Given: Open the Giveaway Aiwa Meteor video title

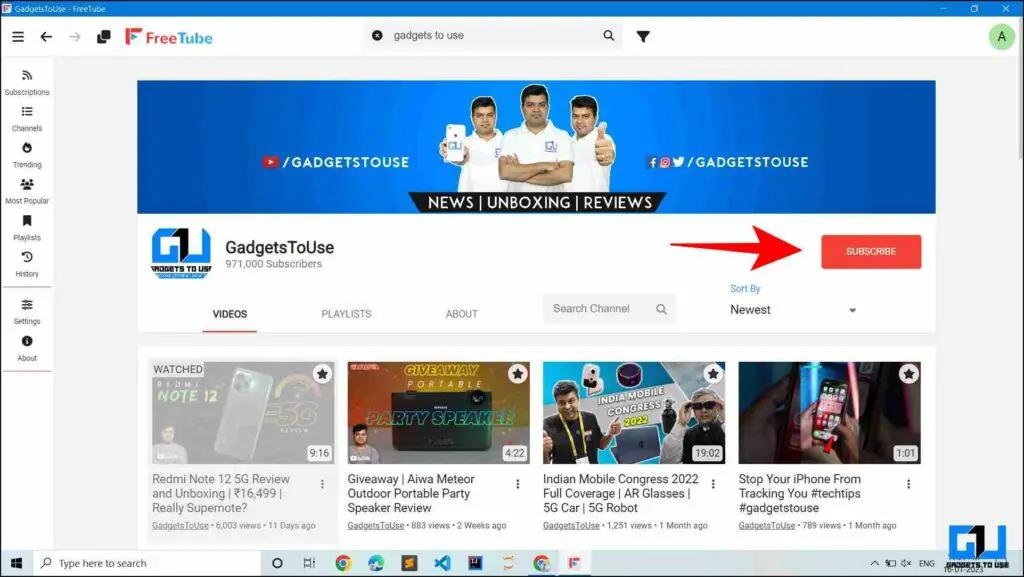Looking at the screenshot, I should point(411,493).
